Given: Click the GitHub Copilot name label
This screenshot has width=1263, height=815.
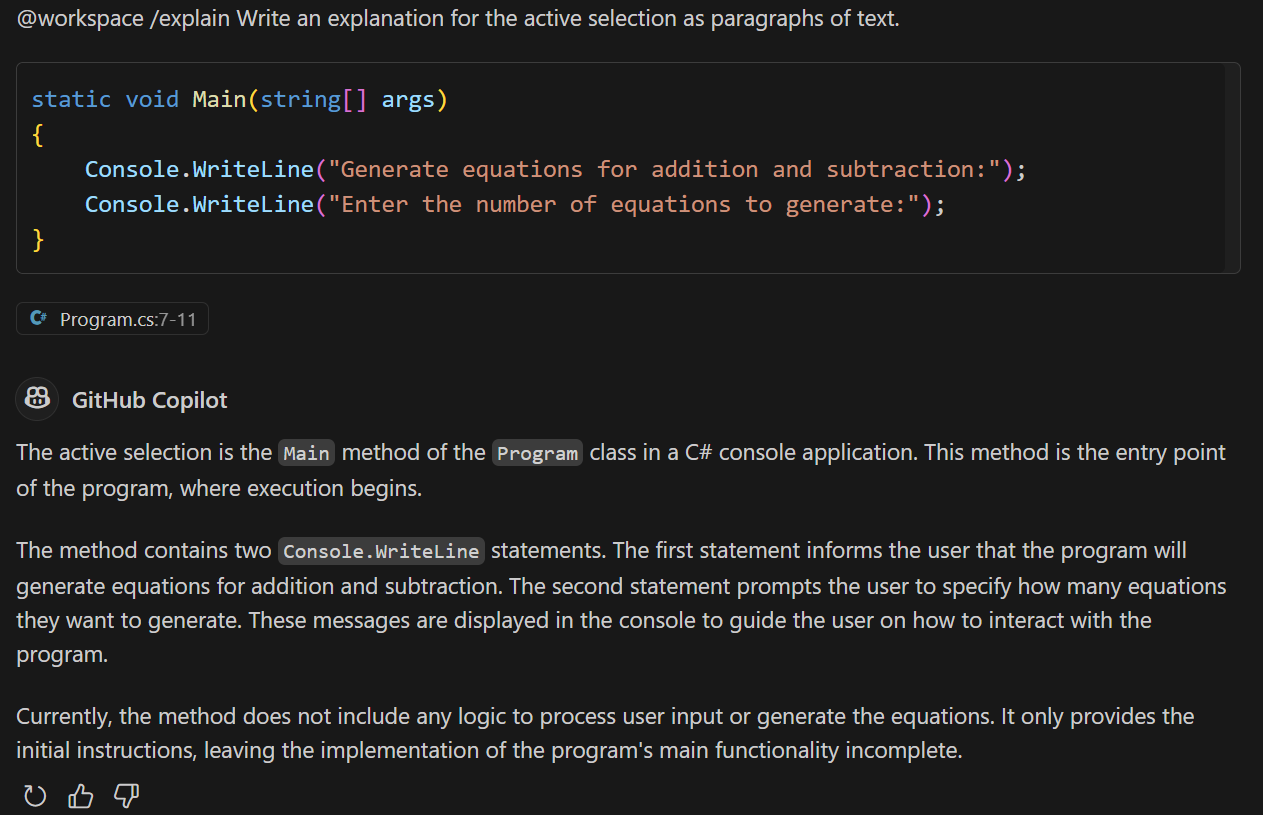Looking at the screenshot, I should coord(150,401).
